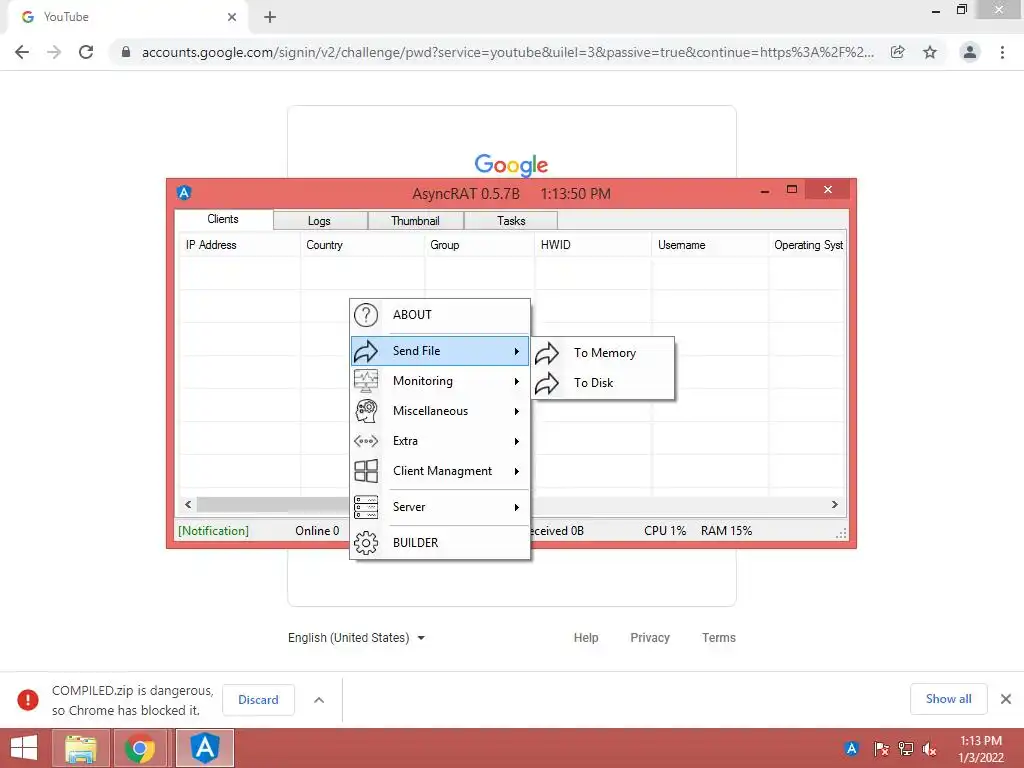
Task: Expand Monitoring submenu arrow
Action: [517, 381]
